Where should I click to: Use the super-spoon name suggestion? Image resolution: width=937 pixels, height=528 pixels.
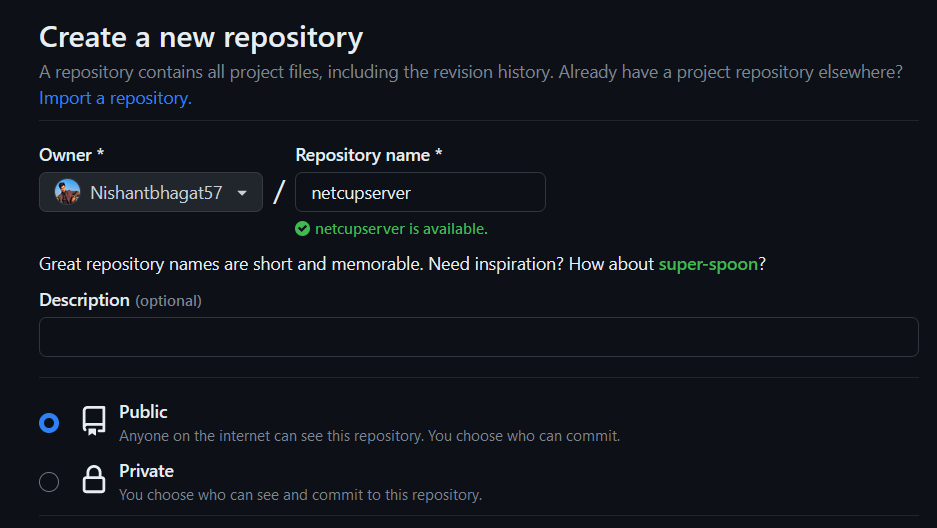coord(708,264)
